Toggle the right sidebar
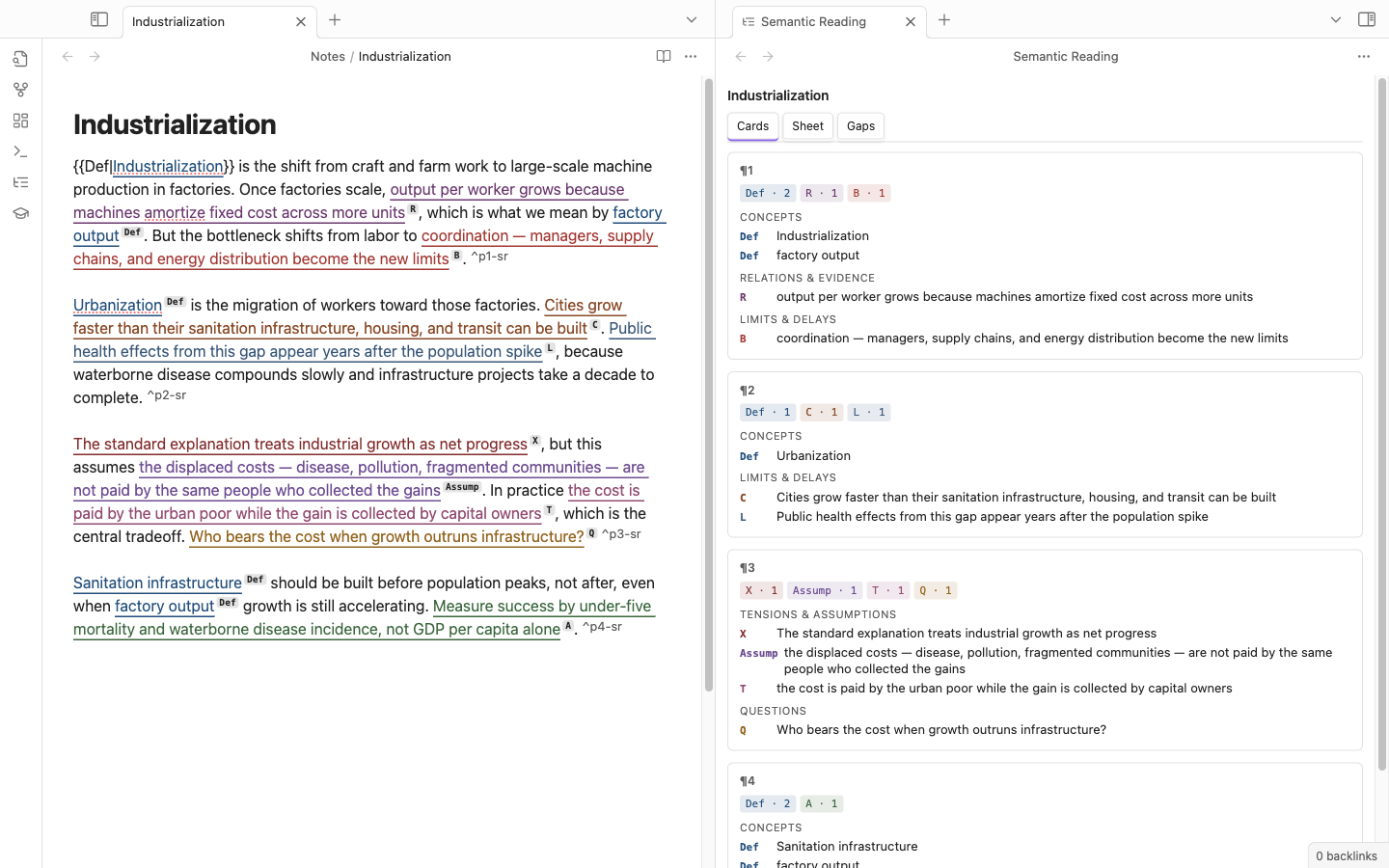 click(x=1367, y=19)
